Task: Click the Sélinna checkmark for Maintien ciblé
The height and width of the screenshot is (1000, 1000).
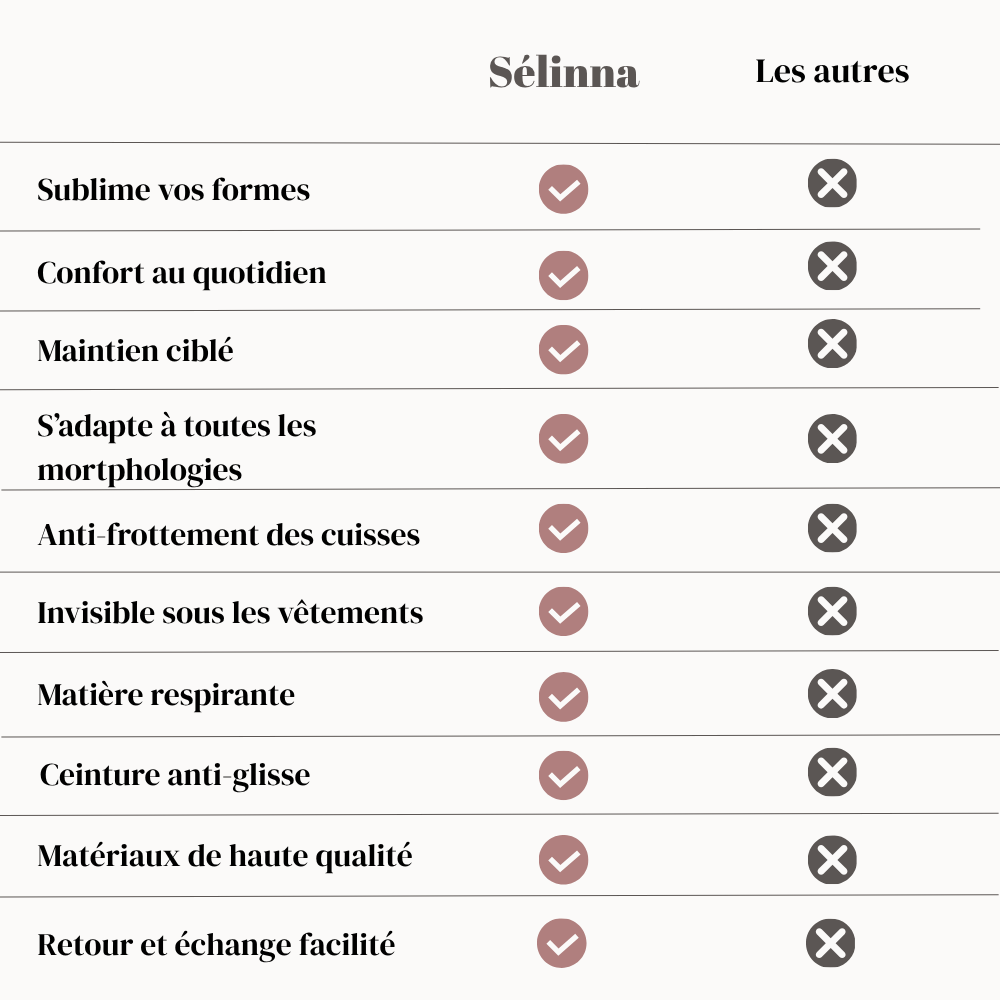Action: 563,350
